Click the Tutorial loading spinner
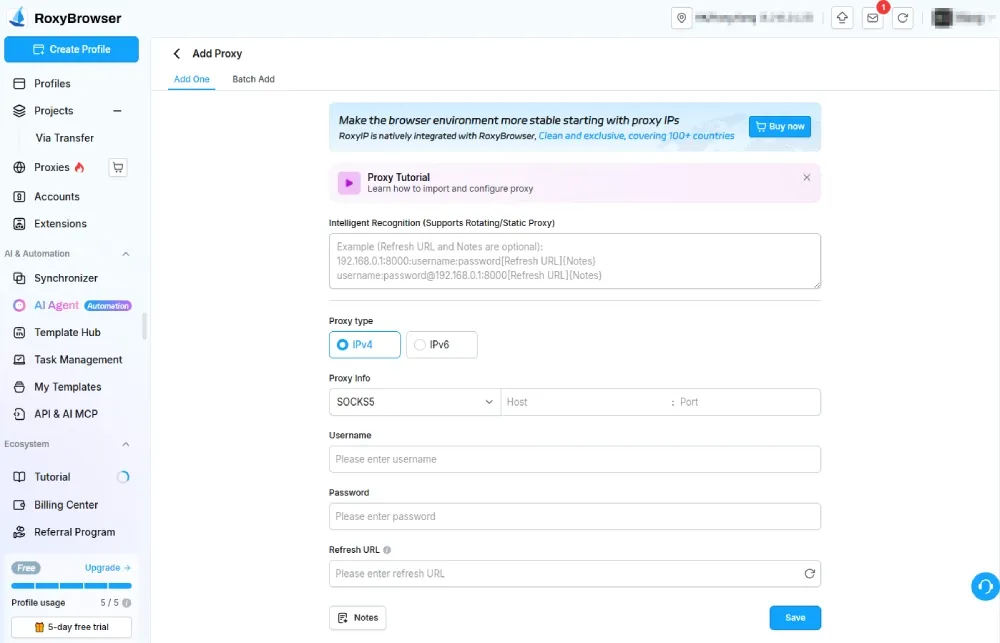1000x643 pixels. [123, 477]
